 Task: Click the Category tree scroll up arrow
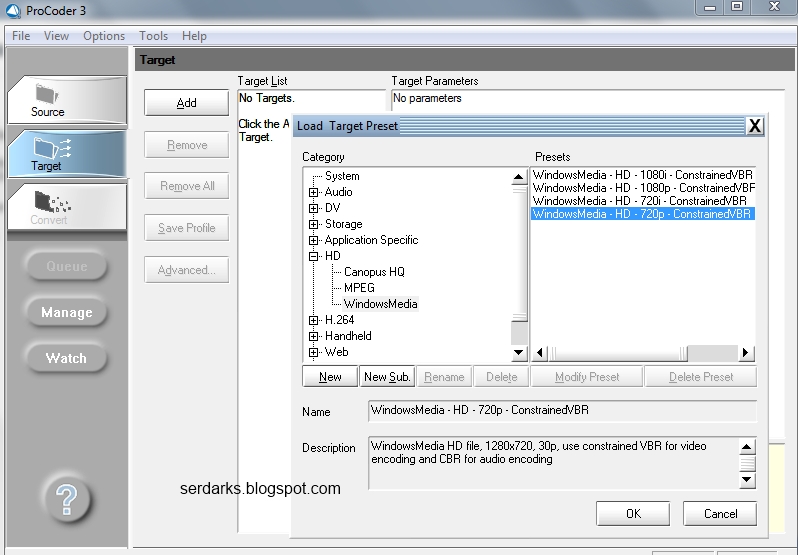[519, 177]
